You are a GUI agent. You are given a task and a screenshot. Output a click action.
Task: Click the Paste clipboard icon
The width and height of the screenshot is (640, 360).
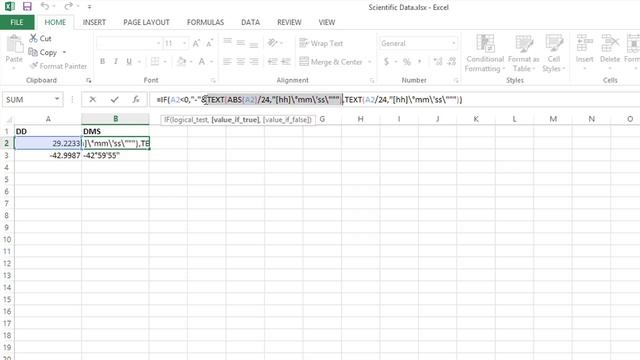tap(14, 44)
